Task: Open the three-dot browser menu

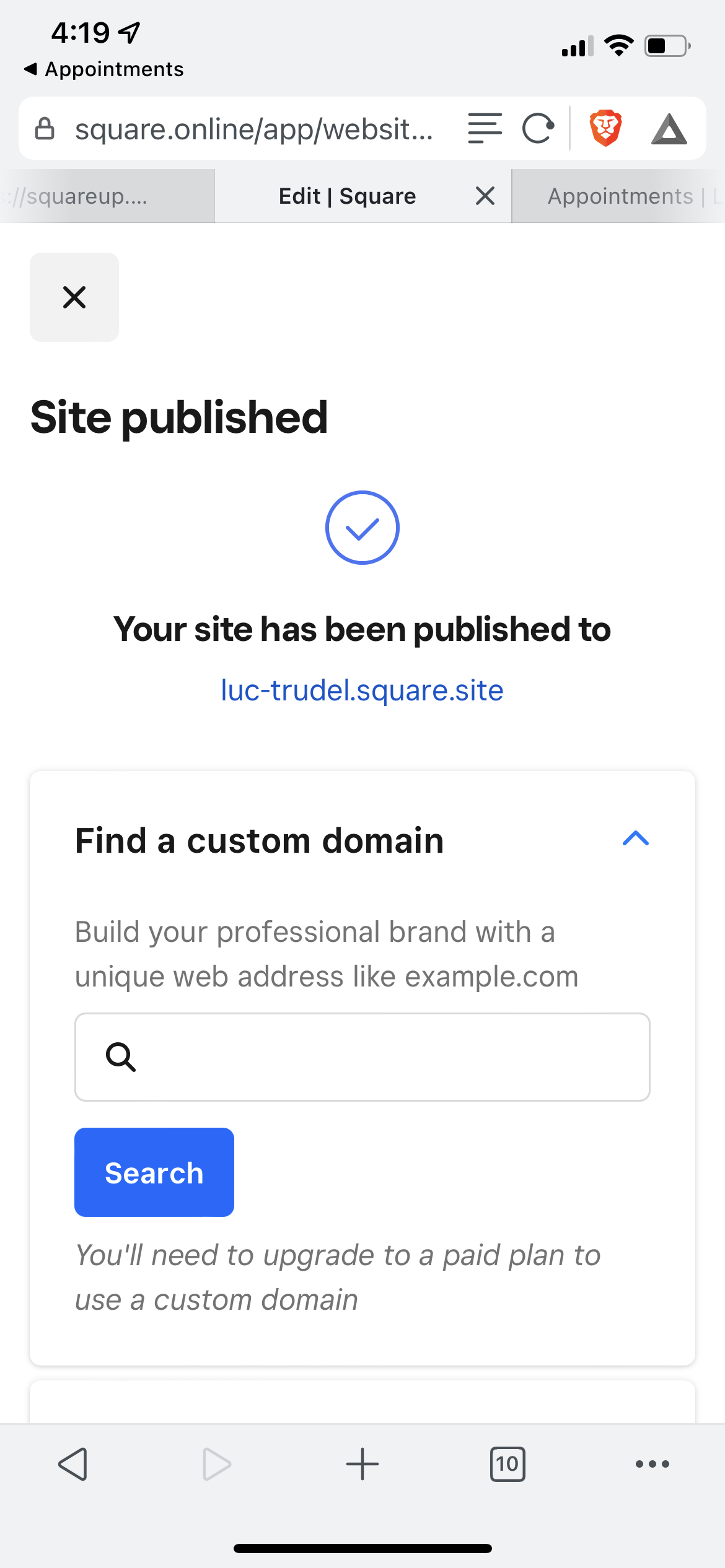Action: pyautogui.click(x=652, y=1464)
